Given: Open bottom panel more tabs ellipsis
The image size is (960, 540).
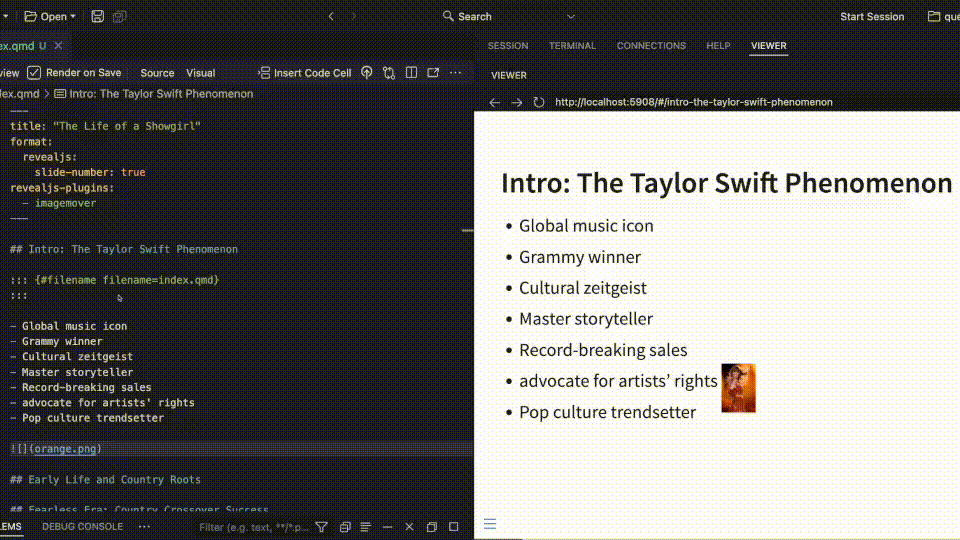Looking at the screenshot, I should 144,527.
